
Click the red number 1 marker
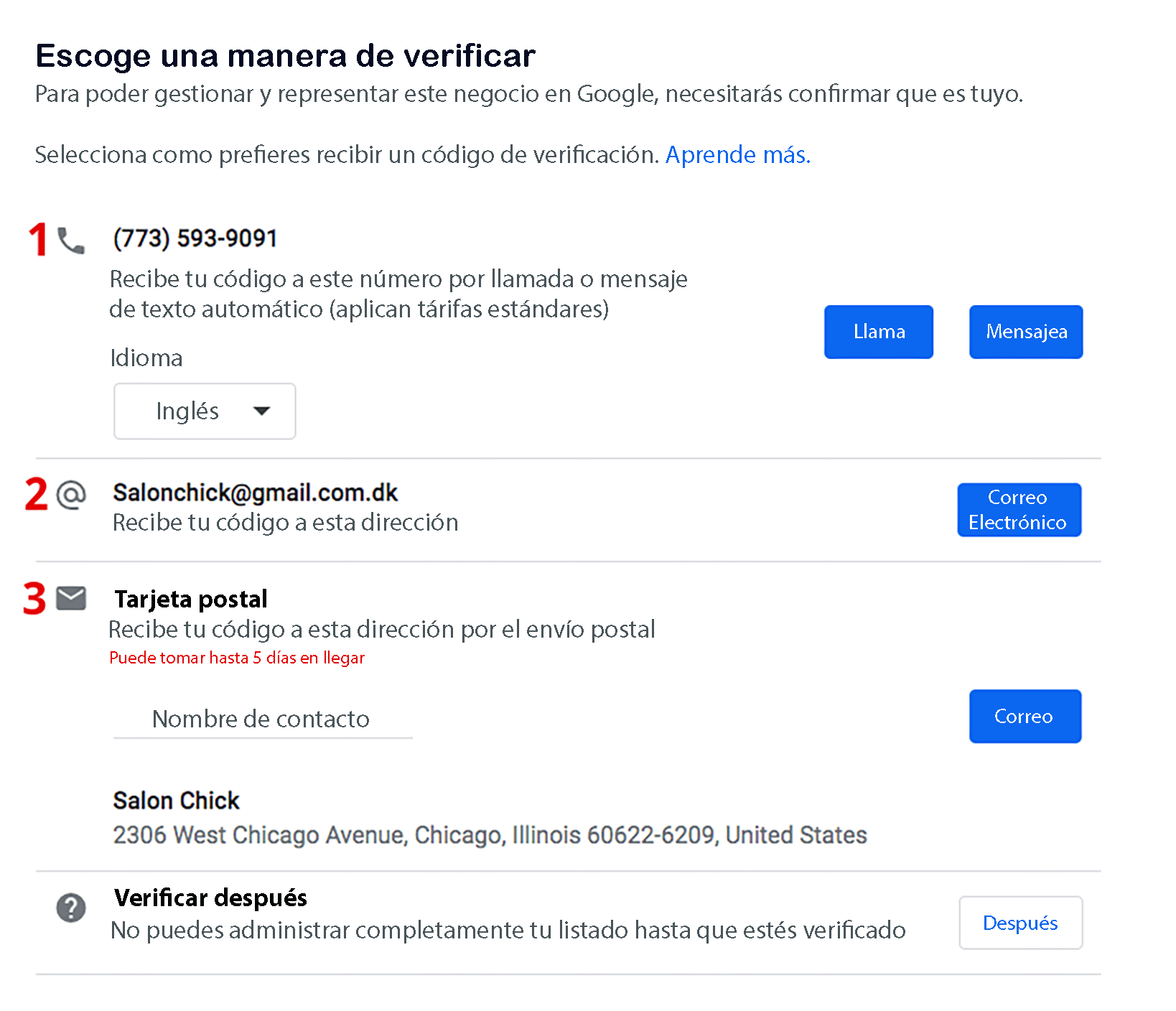[x=38, y=240]
